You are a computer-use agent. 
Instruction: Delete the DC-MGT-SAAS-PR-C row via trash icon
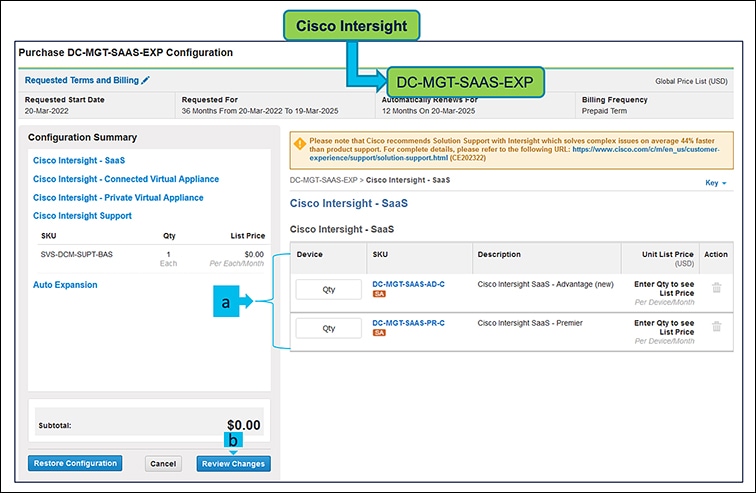point(716,326)
